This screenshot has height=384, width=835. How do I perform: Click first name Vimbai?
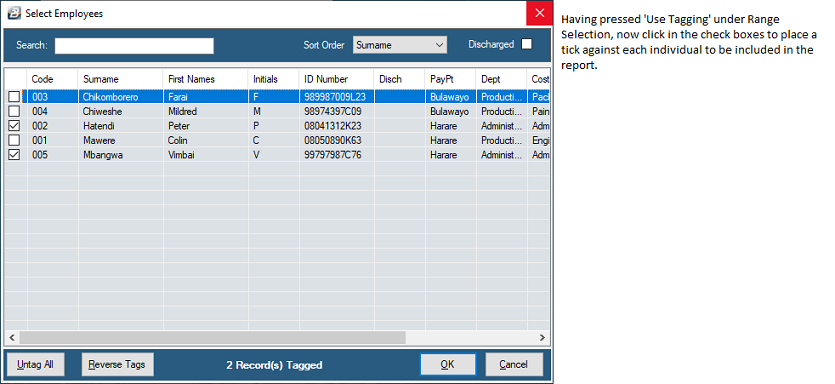[180, 154]
